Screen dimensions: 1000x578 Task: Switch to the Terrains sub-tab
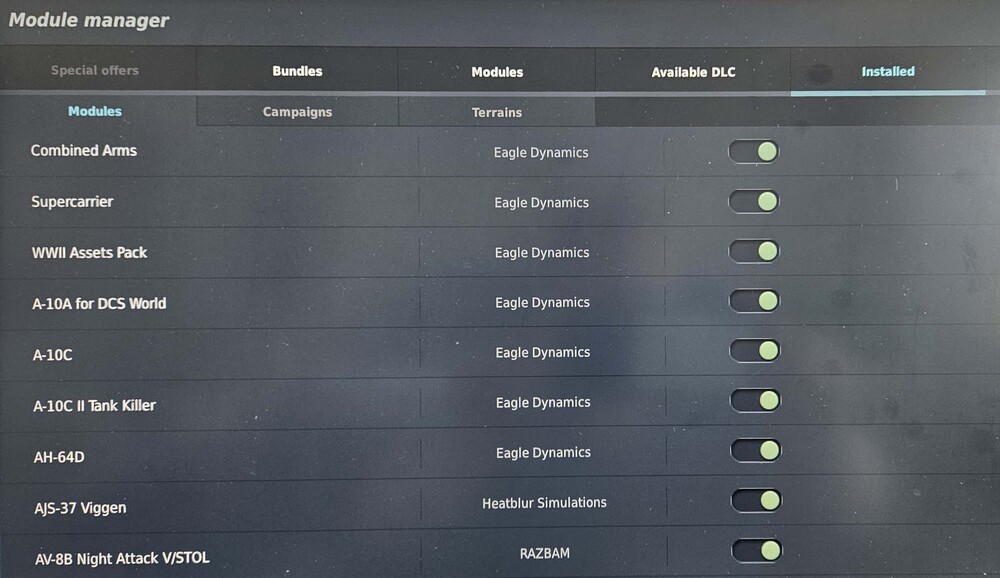pyautogui.click(x=497, y=112)
